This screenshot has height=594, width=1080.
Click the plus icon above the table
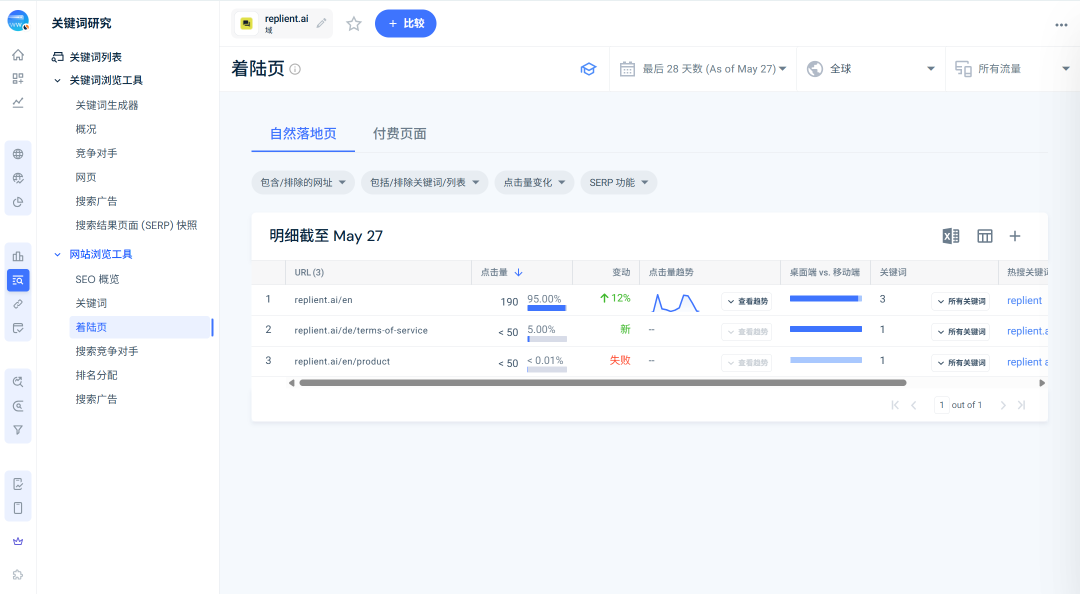(1015, 236)
